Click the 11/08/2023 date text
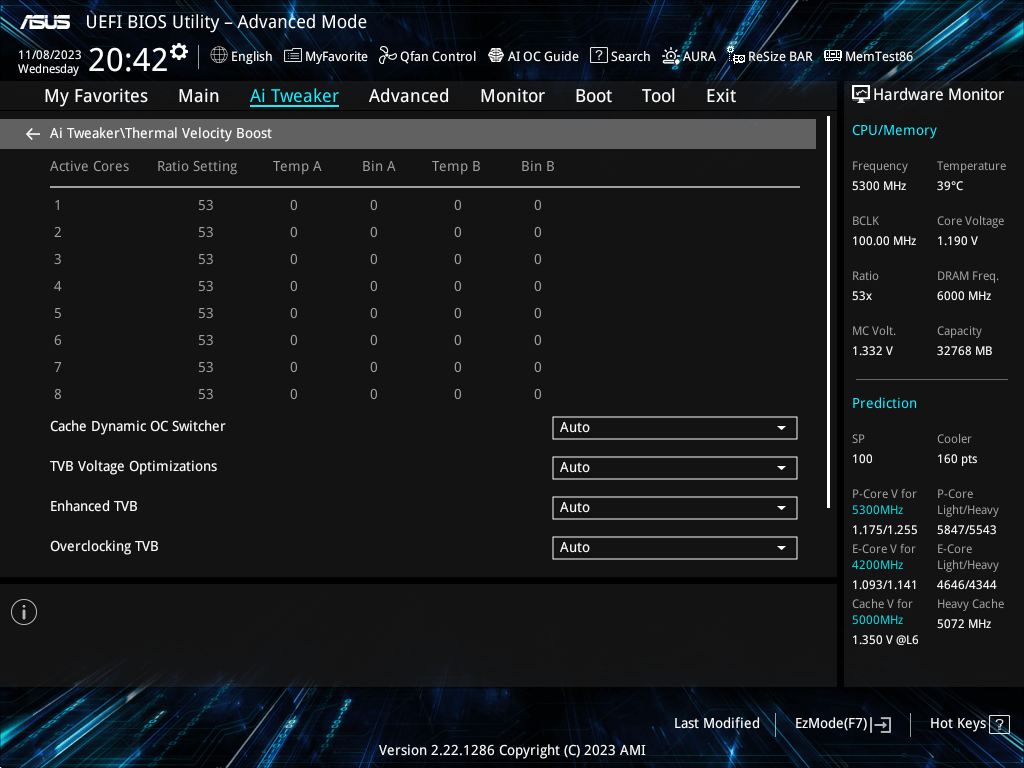This screenshot has width=1024, height=768. click(x=50, y=55)
